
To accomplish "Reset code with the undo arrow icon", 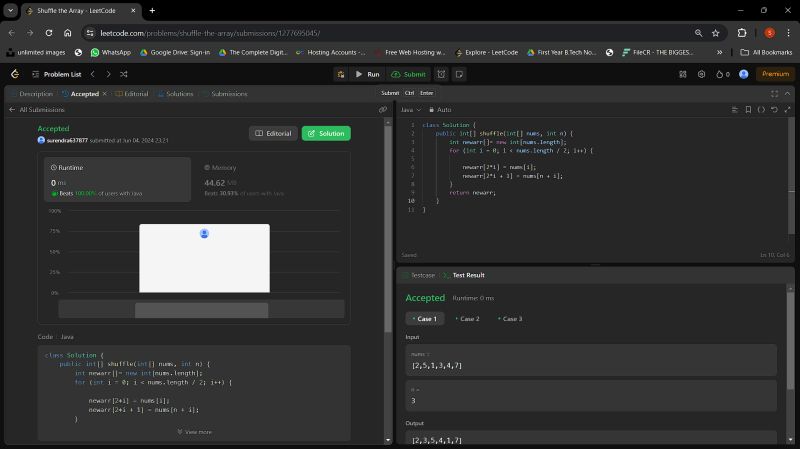I will pos(774,109).
